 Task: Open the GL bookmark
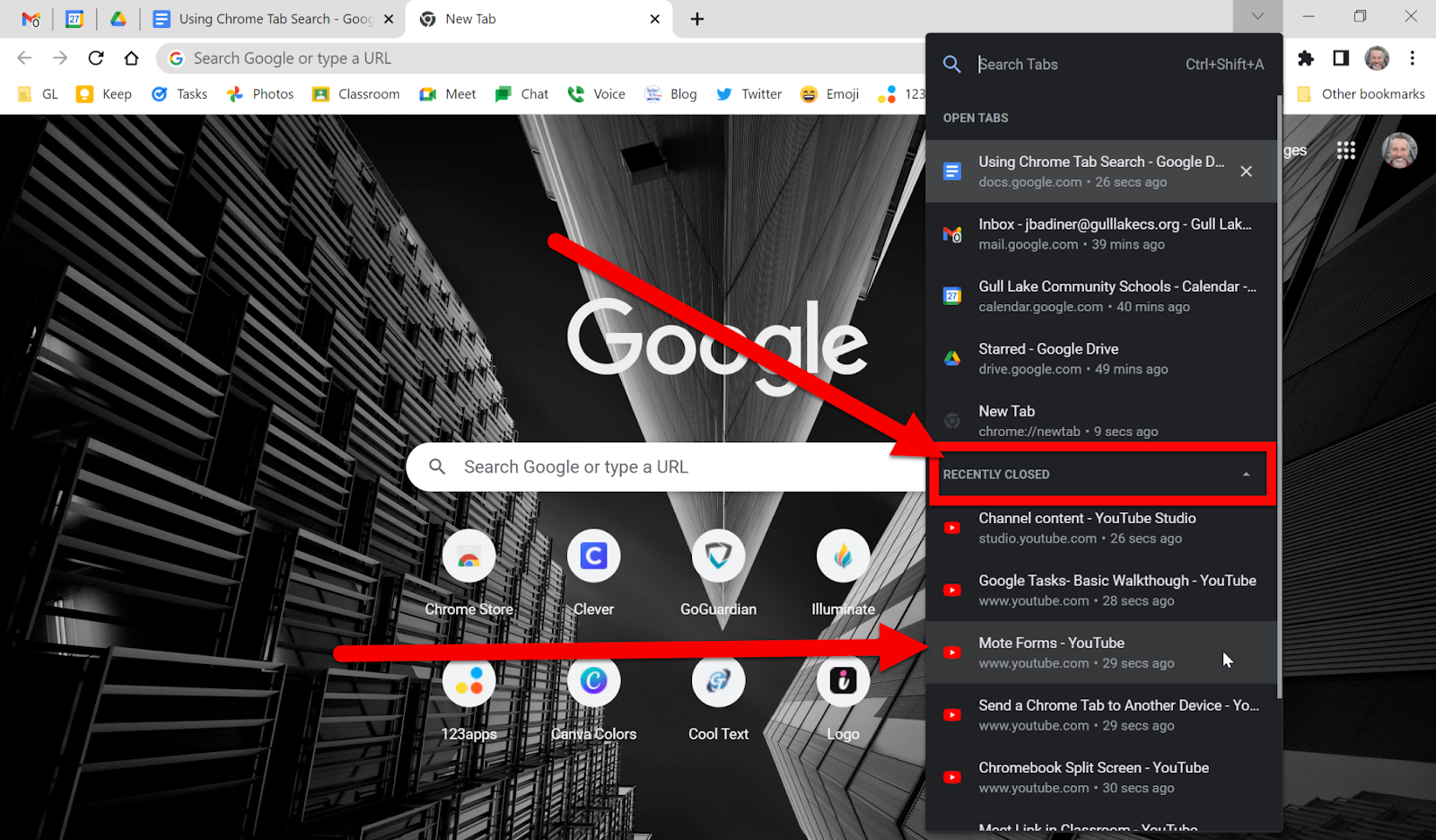point(38,94)
